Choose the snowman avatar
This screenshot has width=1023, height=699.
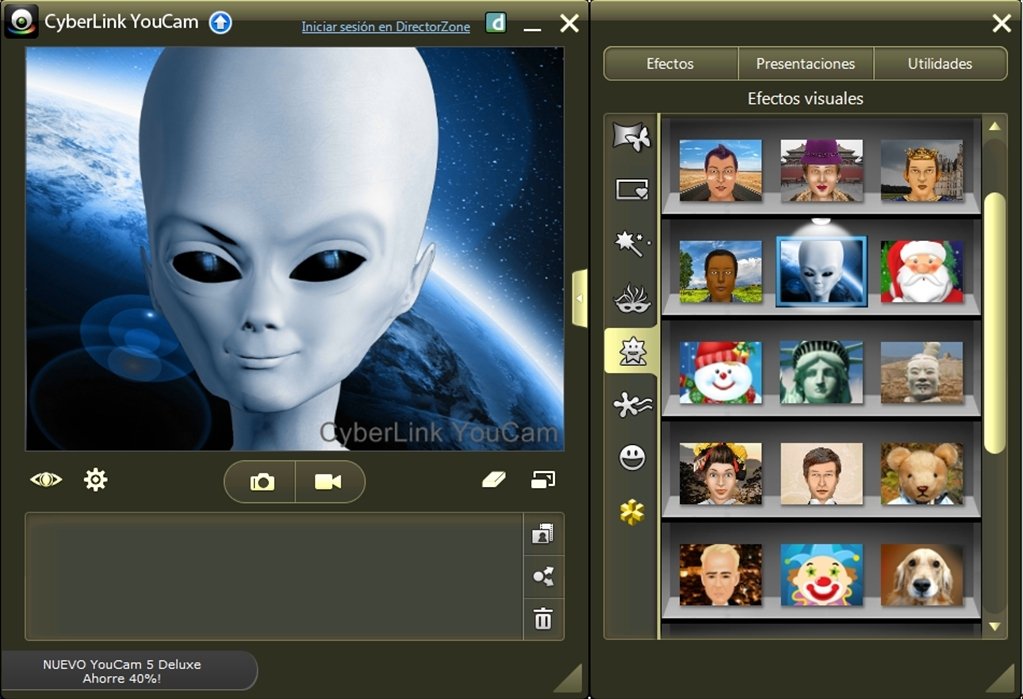point(720,373)
